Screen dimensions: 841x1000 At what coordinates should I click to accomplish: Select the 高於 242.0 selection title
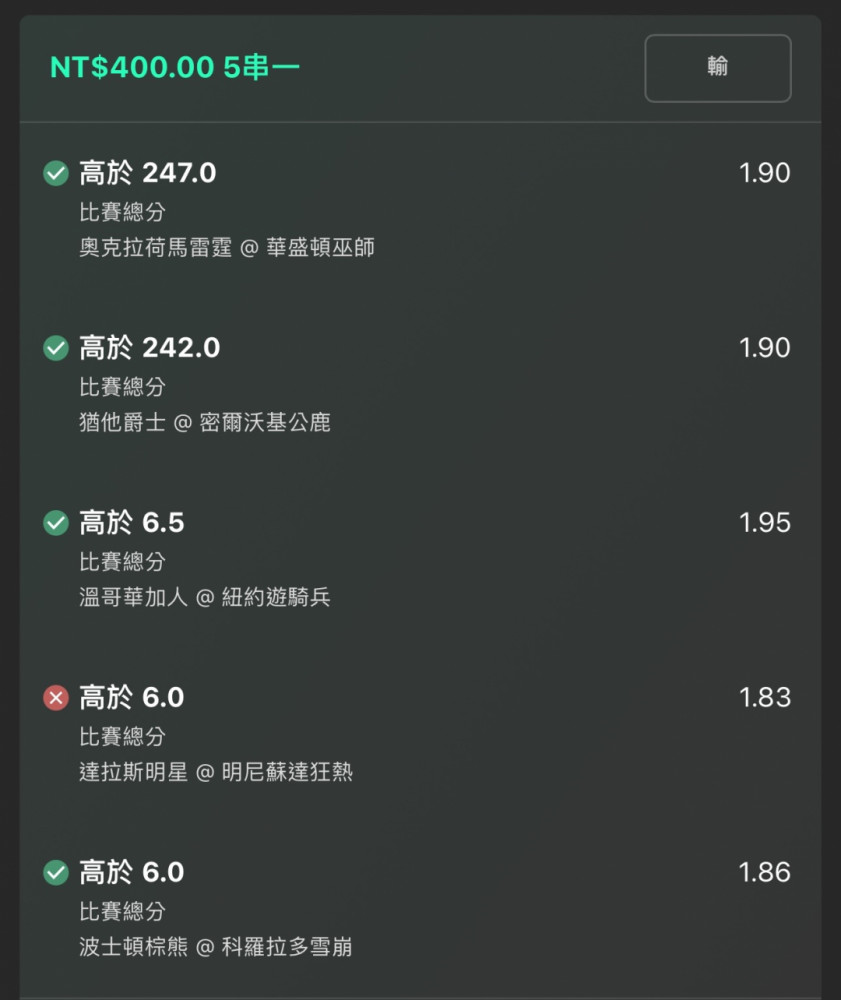point(150,348)
